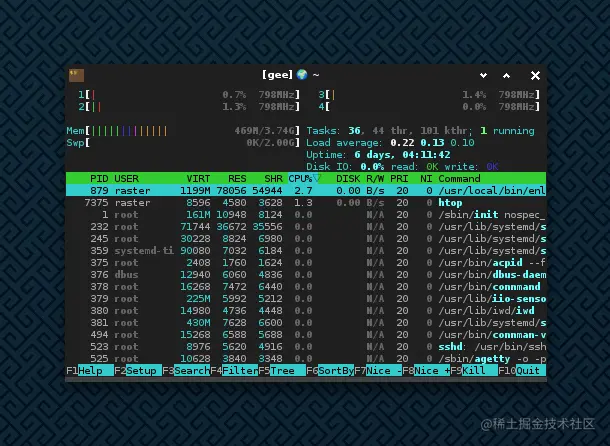Click CPU 1 usage meter
The image size is (610, 446).
click(189, 95)
